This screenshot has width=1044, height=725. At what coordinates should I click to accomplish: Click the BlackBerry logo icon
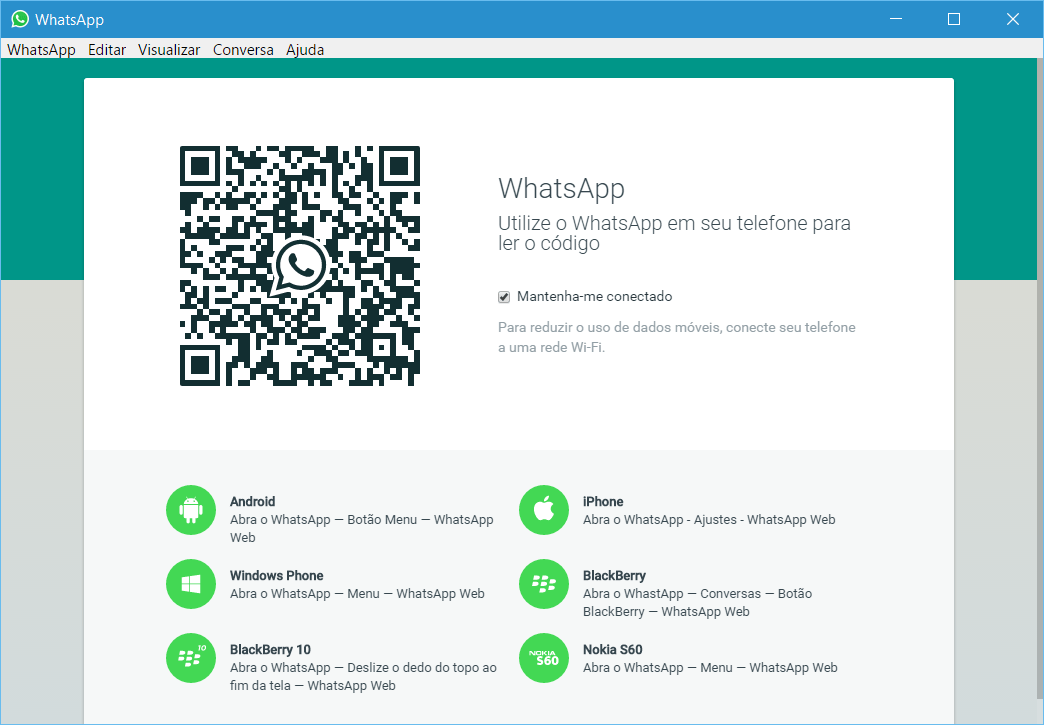(544, 584)
